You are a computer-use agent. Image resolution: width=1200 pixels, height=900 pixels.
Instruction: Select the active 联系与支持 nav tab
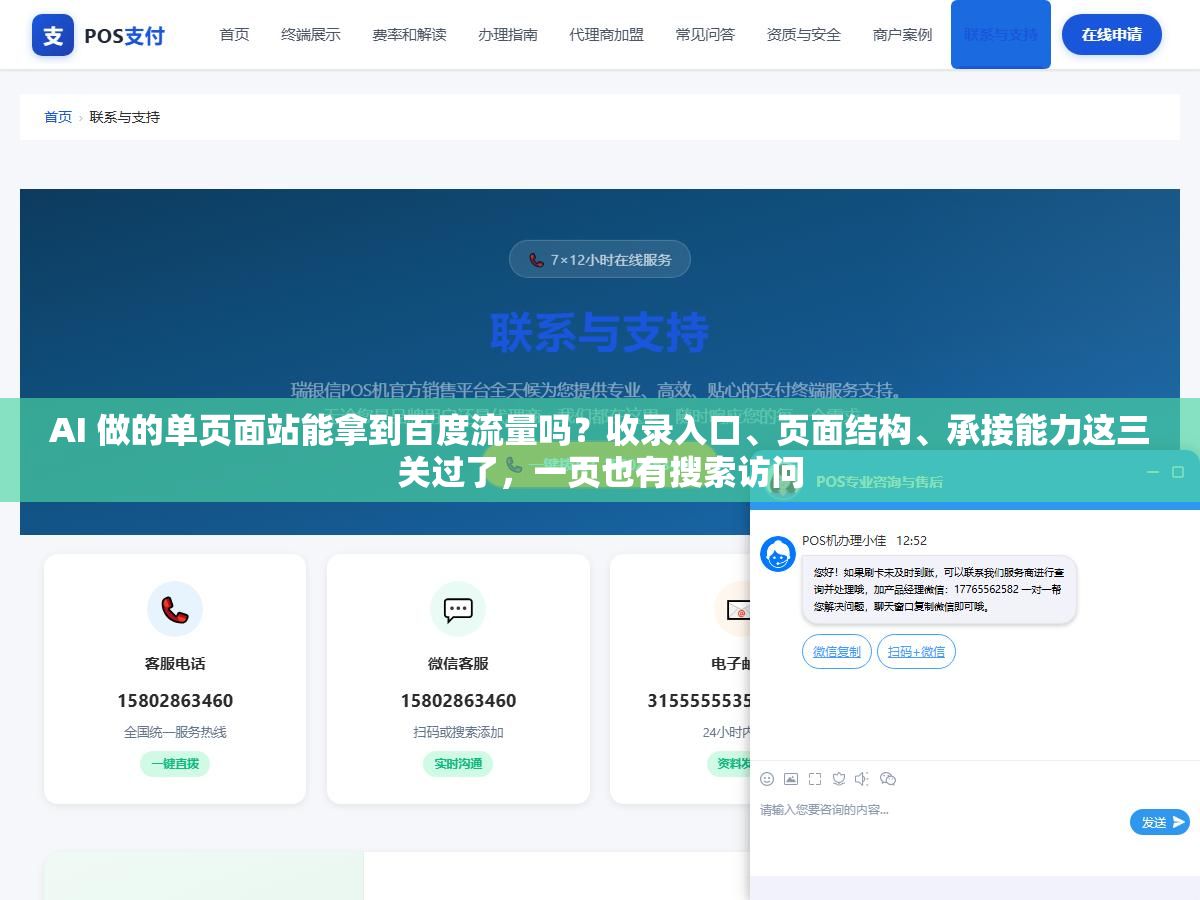pos(1001,34)
